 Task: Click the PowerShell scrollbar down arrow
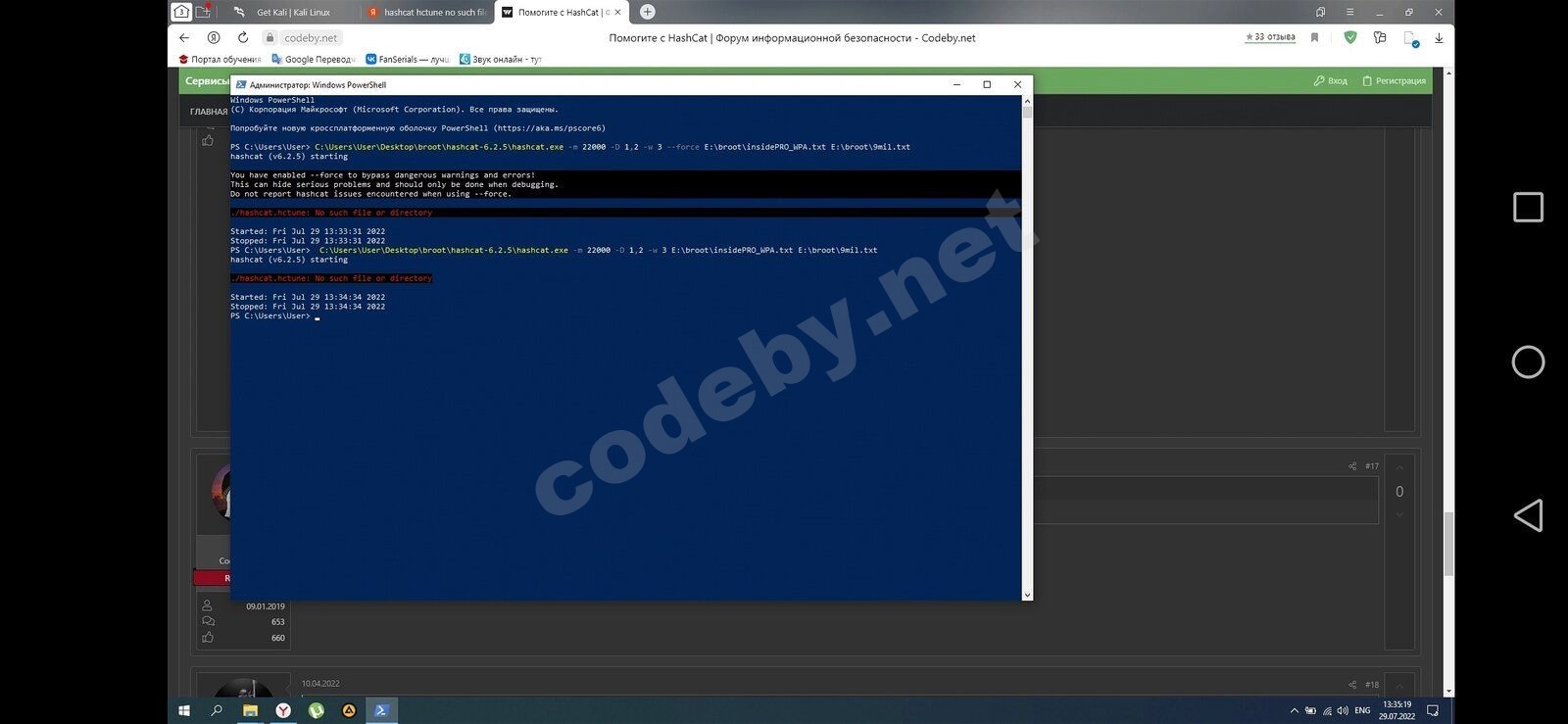pyautogui.click(x=1027, y=595)
